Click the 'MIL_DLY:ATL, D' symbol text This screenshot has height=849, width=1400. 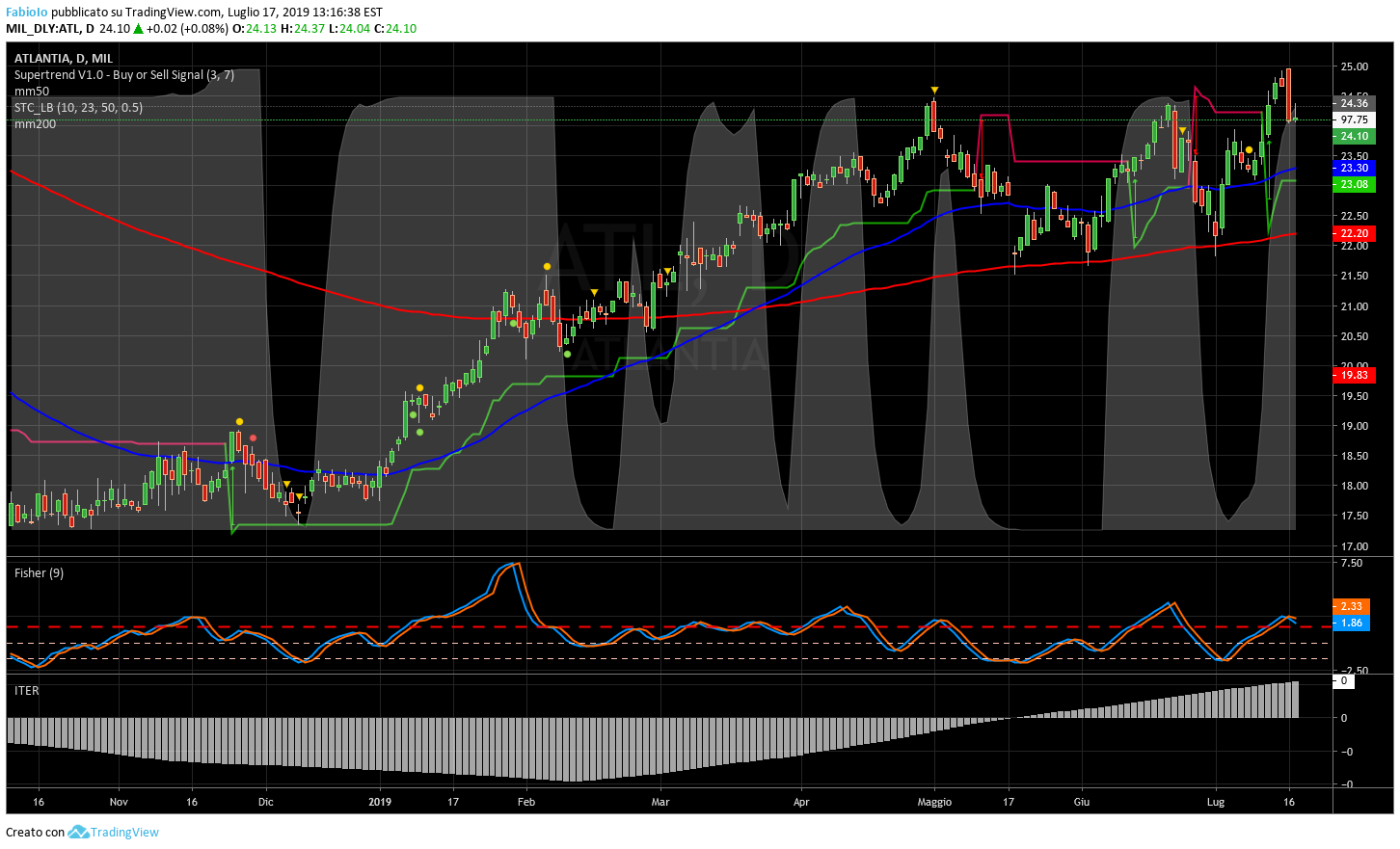coord(50,29)
